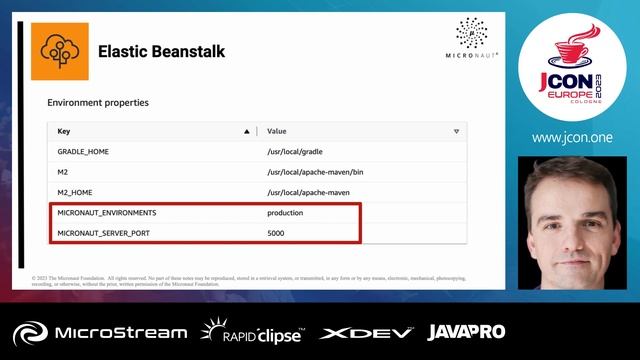This screenshot has height=360, width=640.
Task: Sort ascending using Key column arrow
Action: click(247, 131)
